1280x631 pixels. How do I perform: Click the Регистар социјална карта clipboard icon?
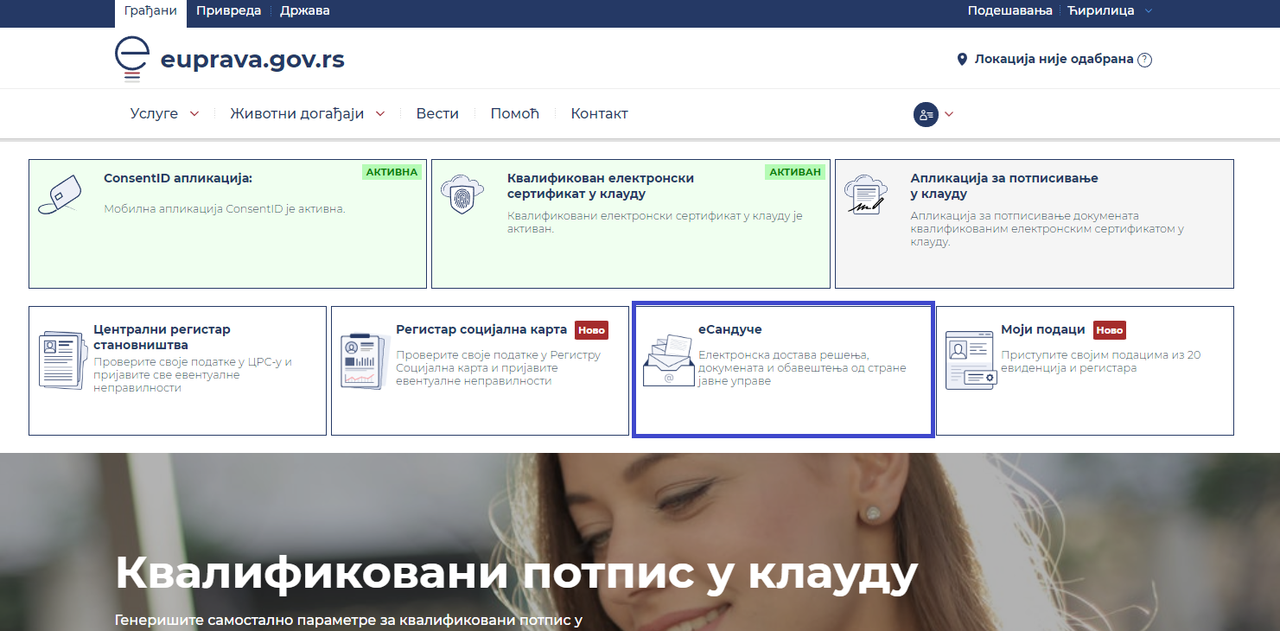pos(364,360)
